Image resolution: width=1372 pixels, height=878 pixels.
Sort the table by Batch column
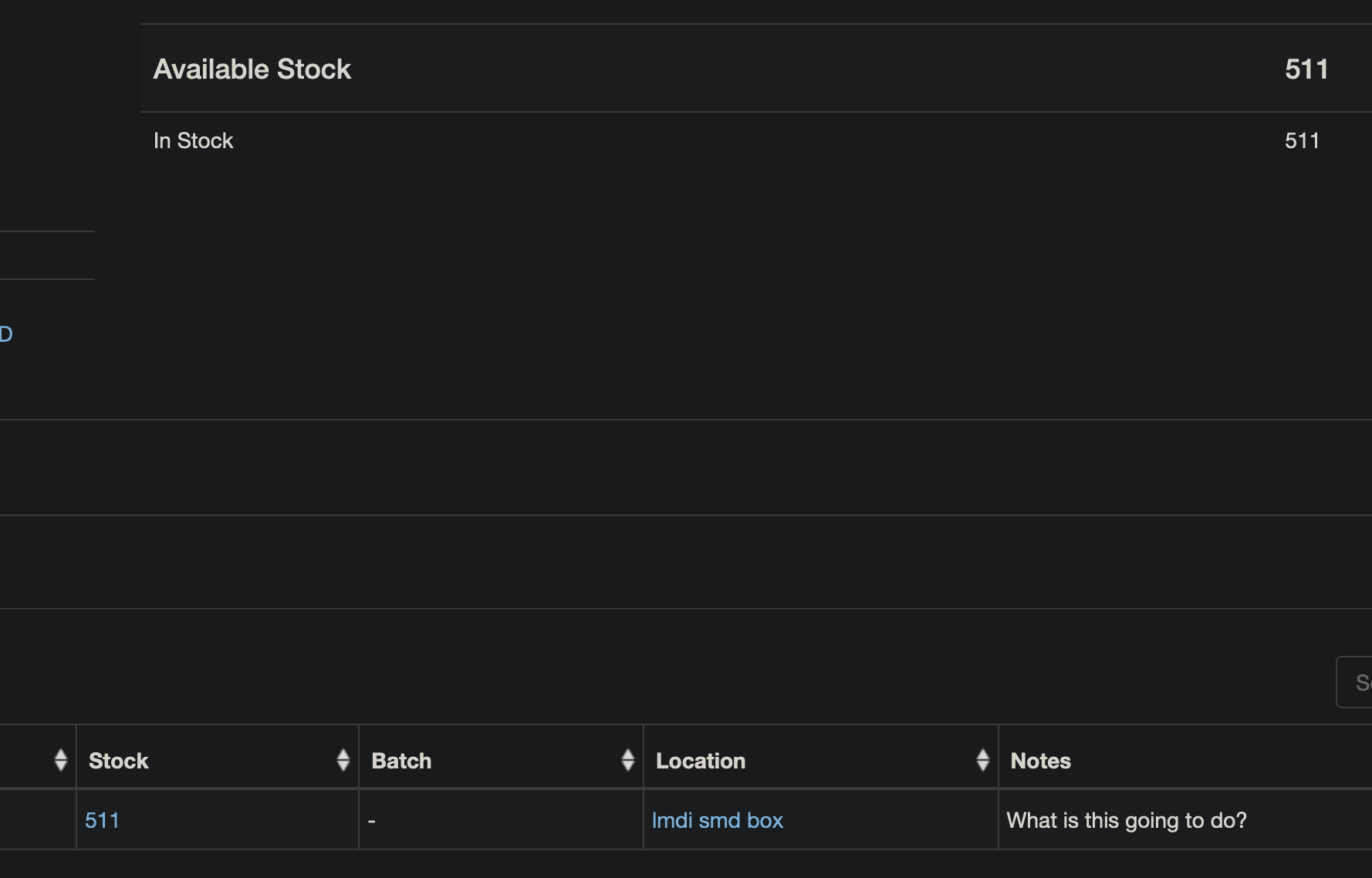pos(628,760)
